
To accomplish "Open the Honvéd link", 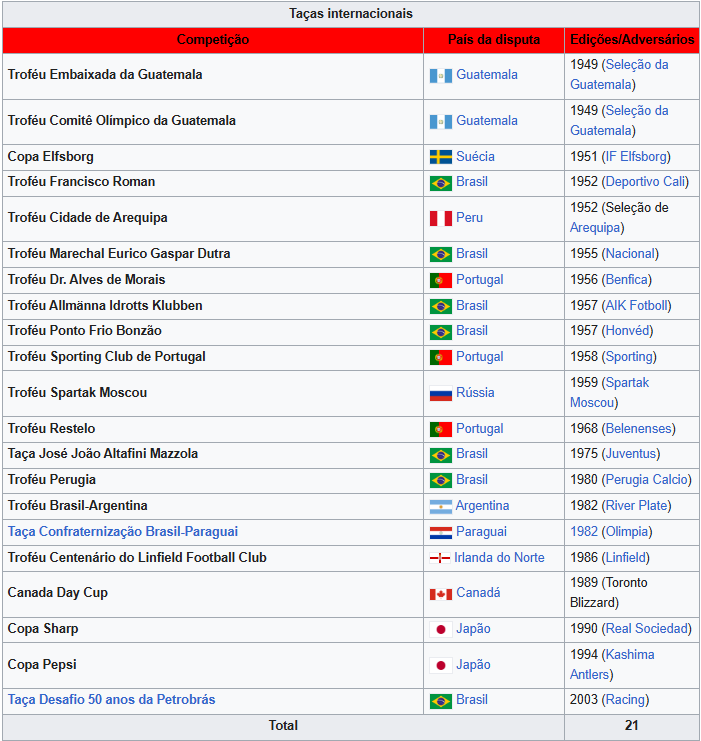I will tap(628, 331).
